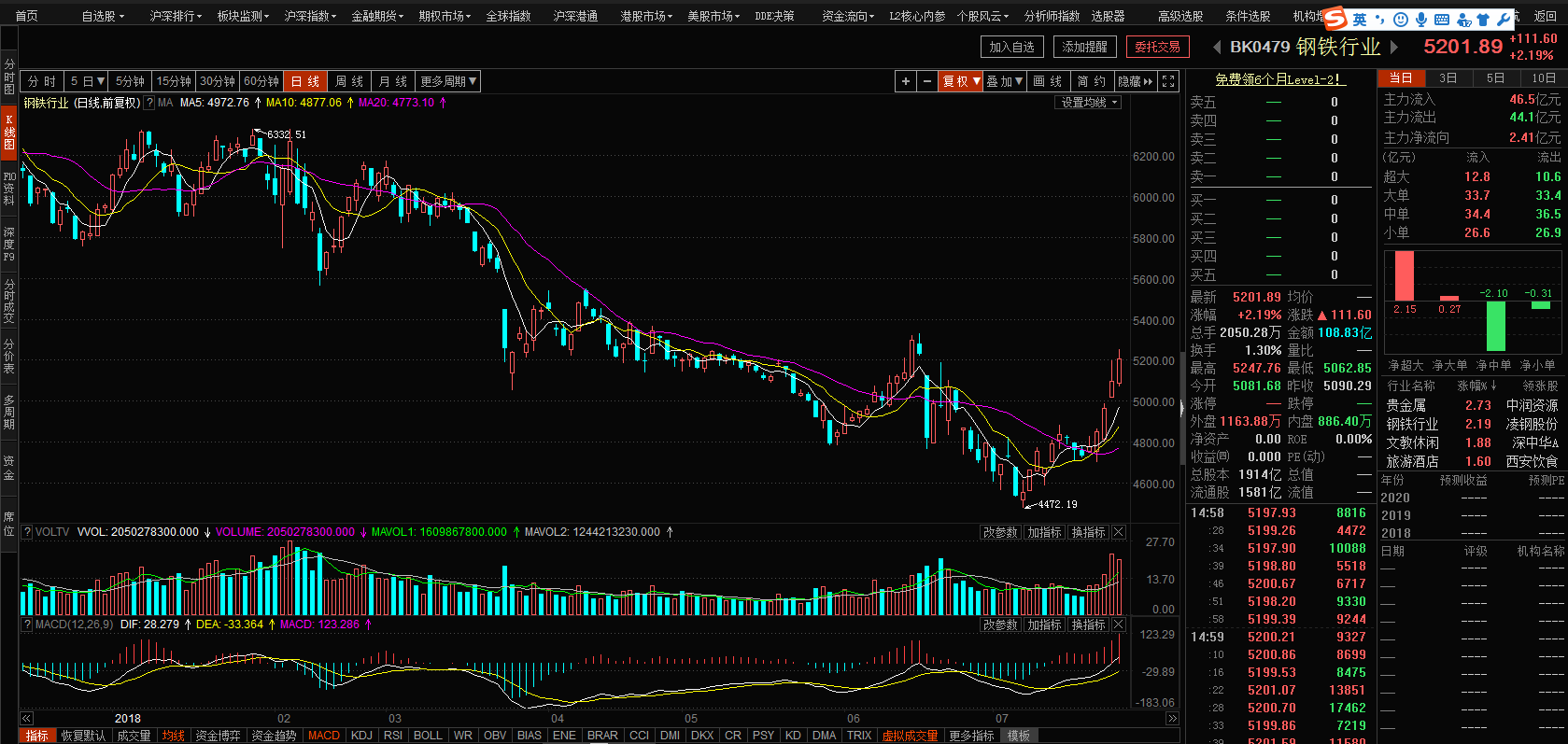Open help for the MA indicator

(149, 103)
